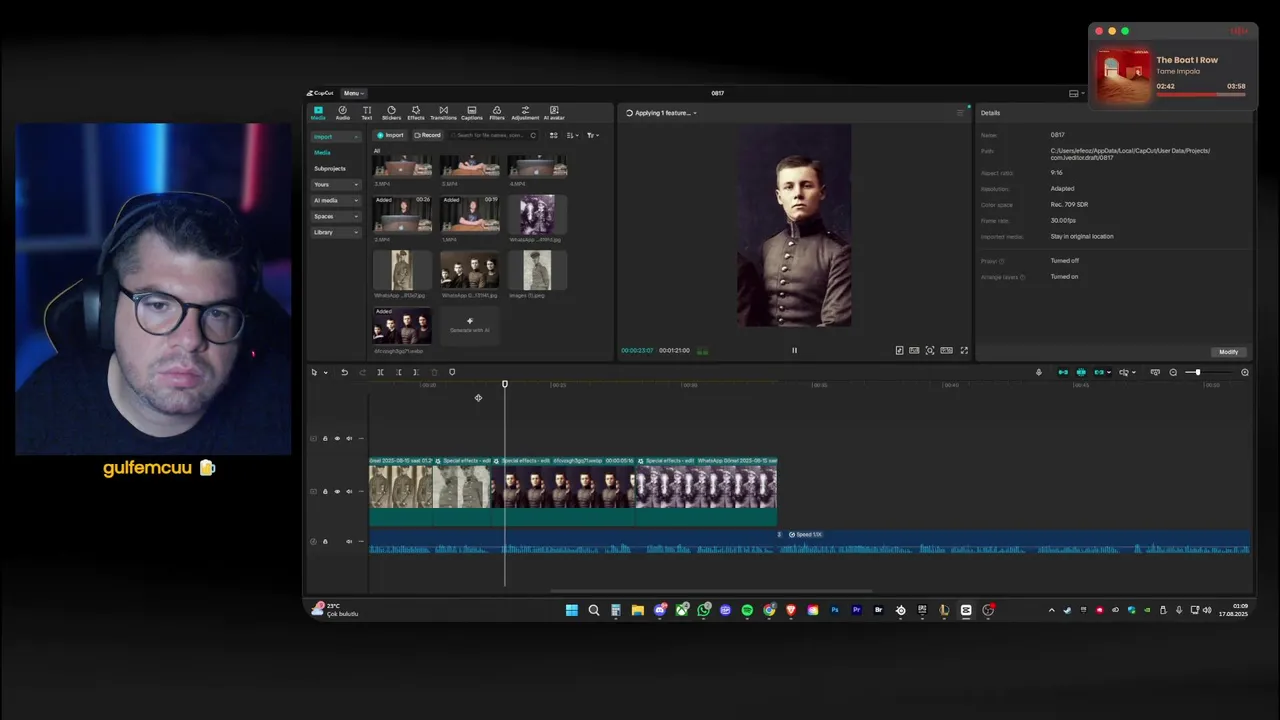Click the timeline horizontal scrollbar
Screen dimensions: 1280x720
(710, 591)
